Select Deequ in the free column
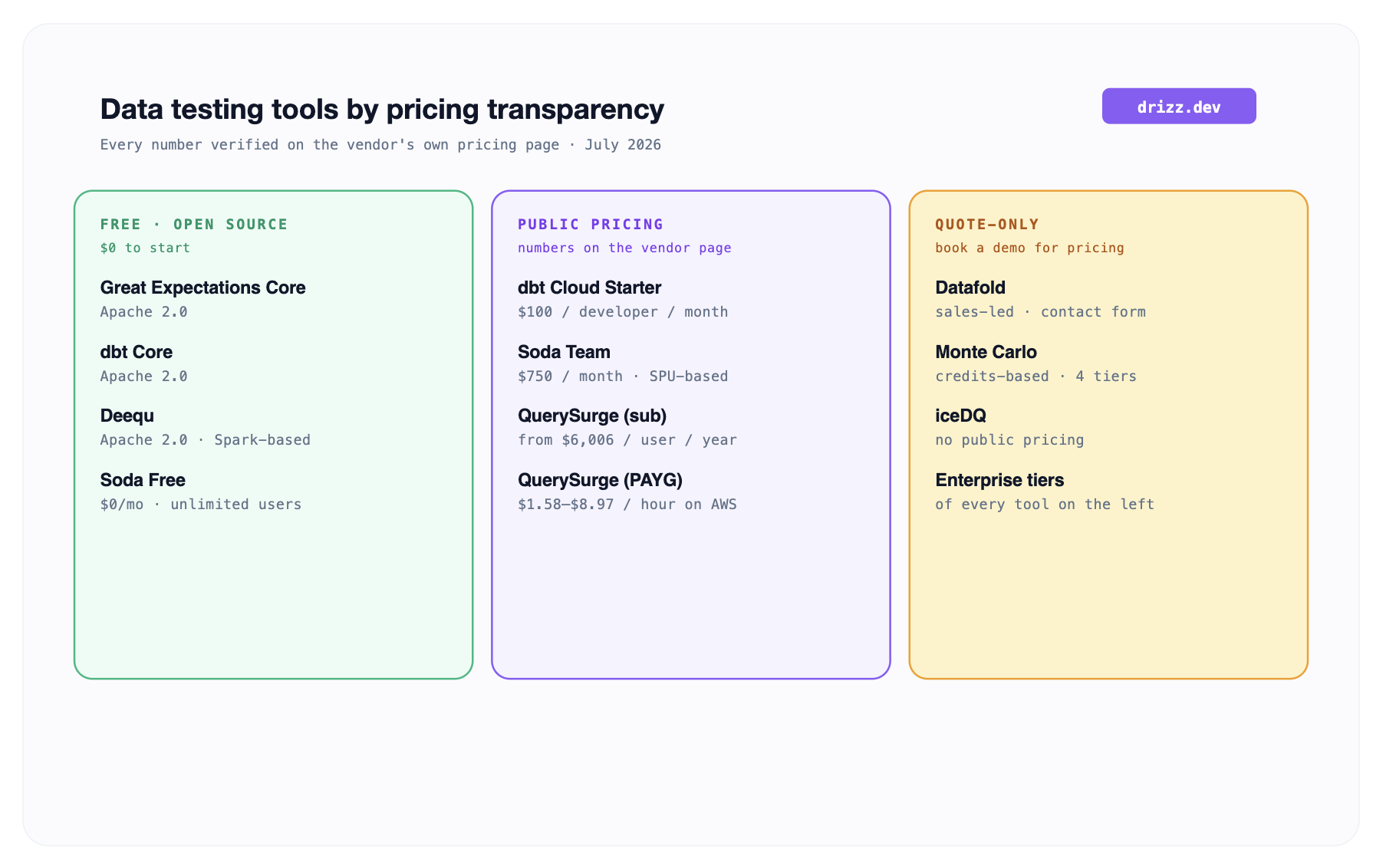 click(x=206, y=426)
